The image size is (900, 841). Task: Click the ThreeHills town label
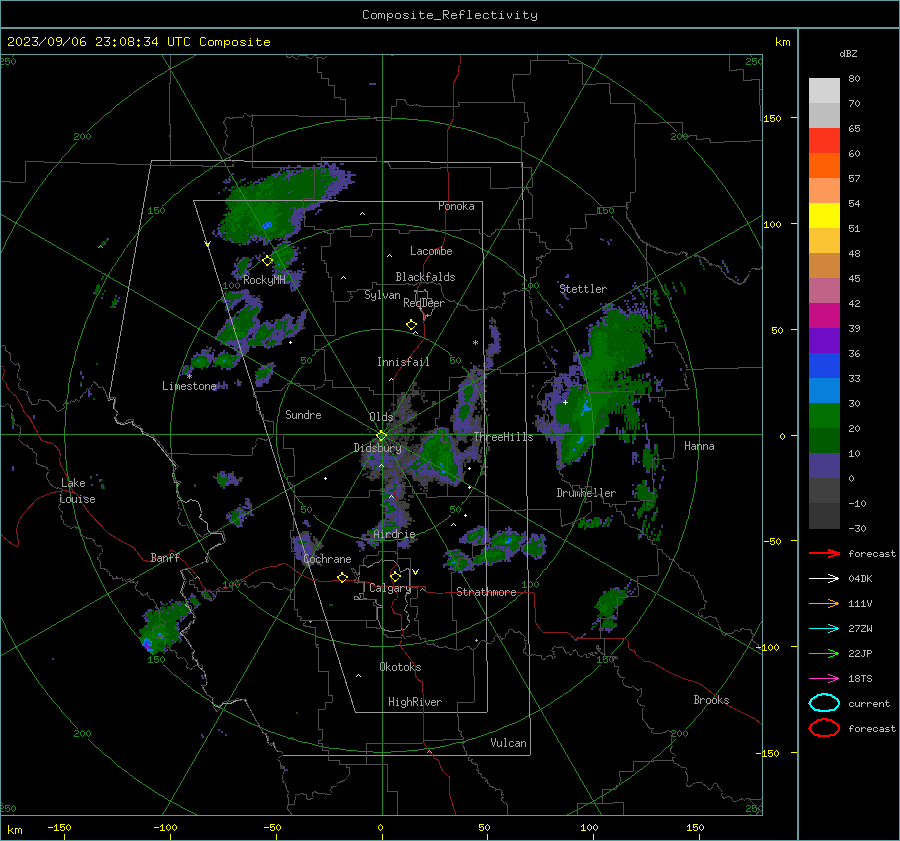tap(503, 437)
